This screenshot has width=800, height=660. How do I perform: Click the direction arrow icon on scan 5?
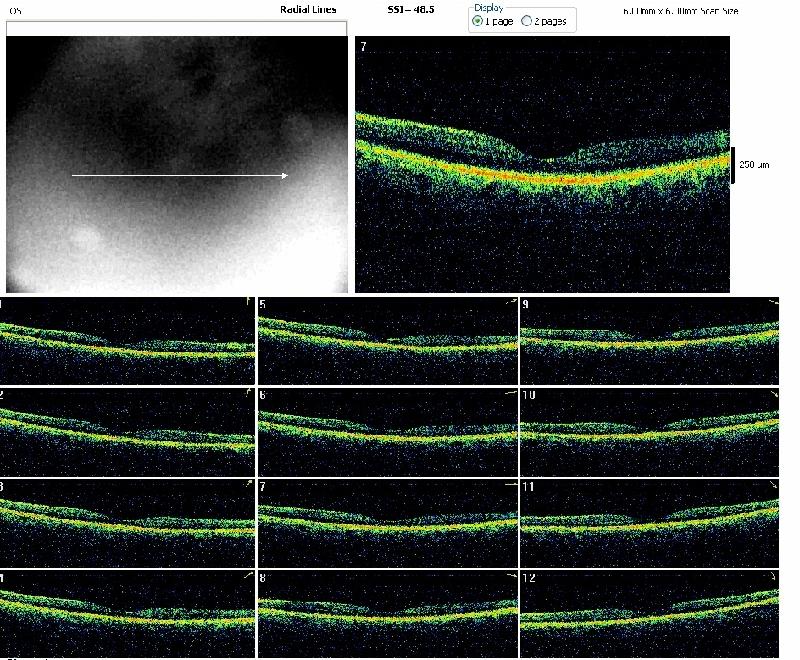[x=511, y=301]
